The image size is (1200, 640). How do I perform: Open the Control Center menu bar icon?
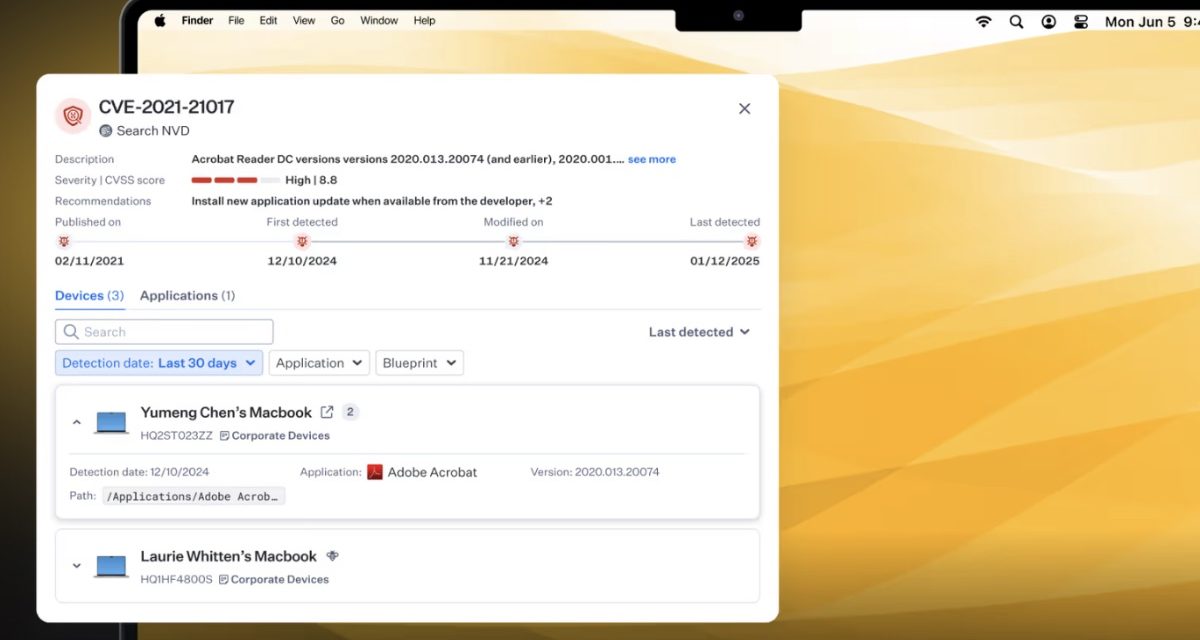point(1080,21)
